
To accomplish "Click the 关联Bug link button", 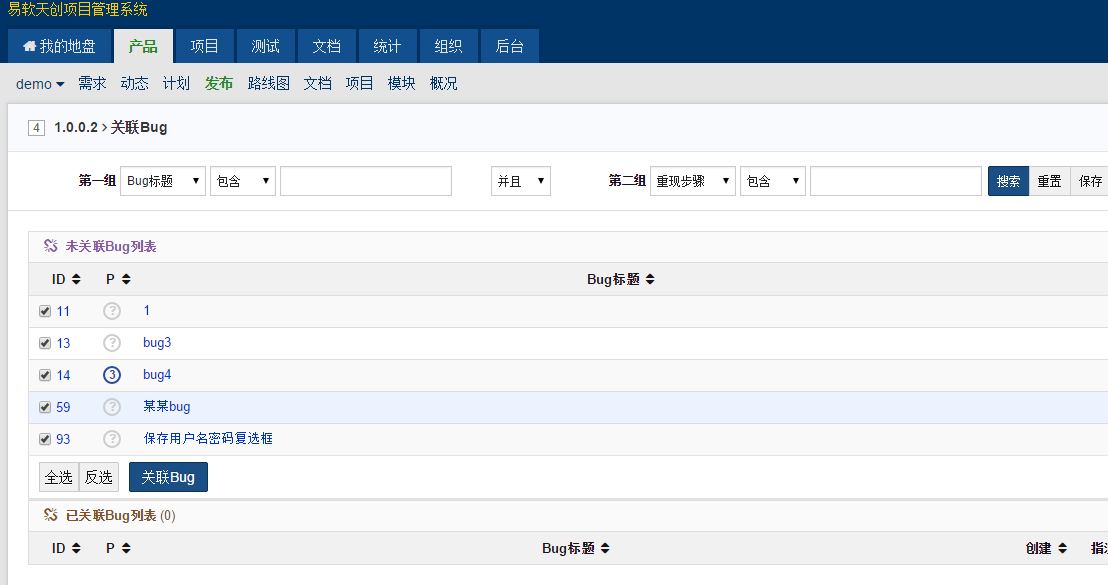I will click(168, 477).
